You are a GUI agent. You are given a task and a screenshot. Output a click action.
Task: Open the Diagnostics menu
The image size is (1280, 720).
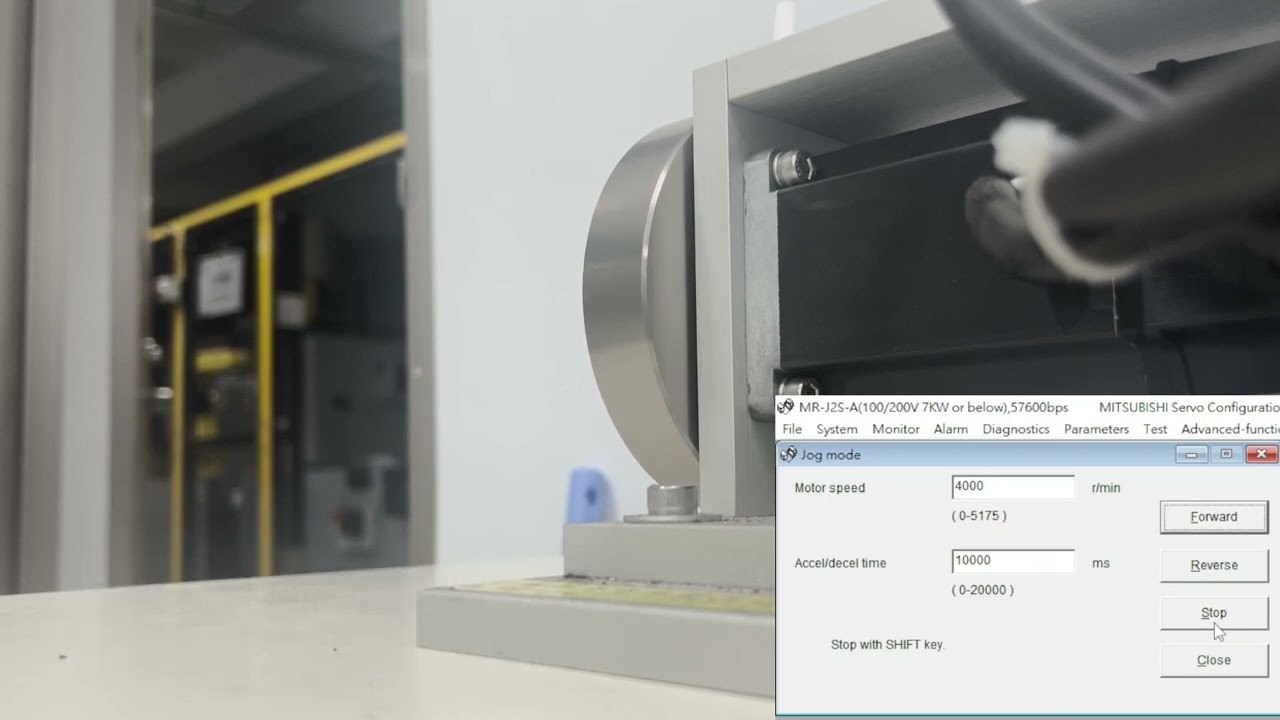[x=1016, y=429]
